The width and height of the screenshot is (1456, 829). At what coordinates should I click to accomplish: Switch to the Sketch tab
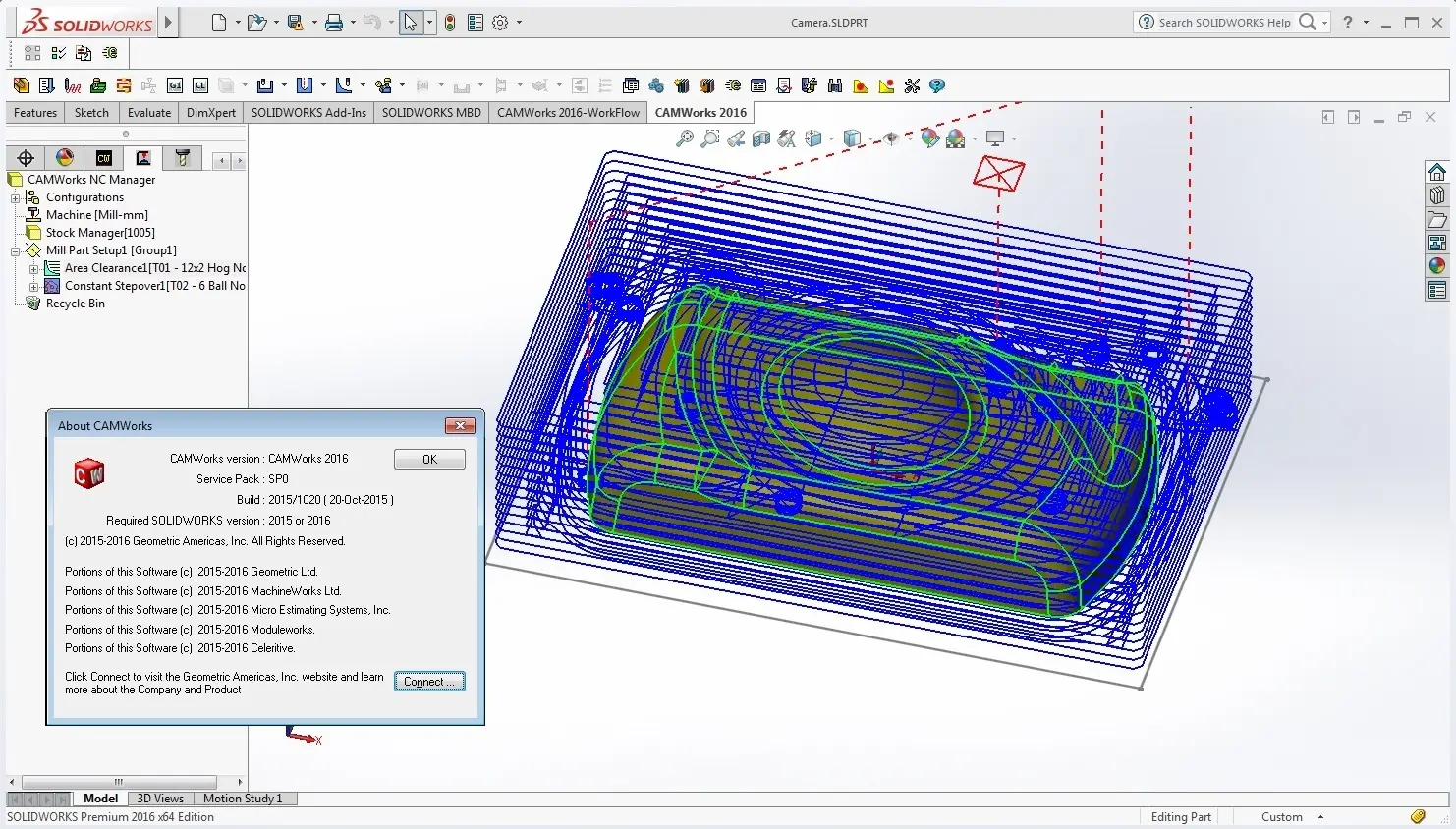pyautogui.click(x=91, y=113)
